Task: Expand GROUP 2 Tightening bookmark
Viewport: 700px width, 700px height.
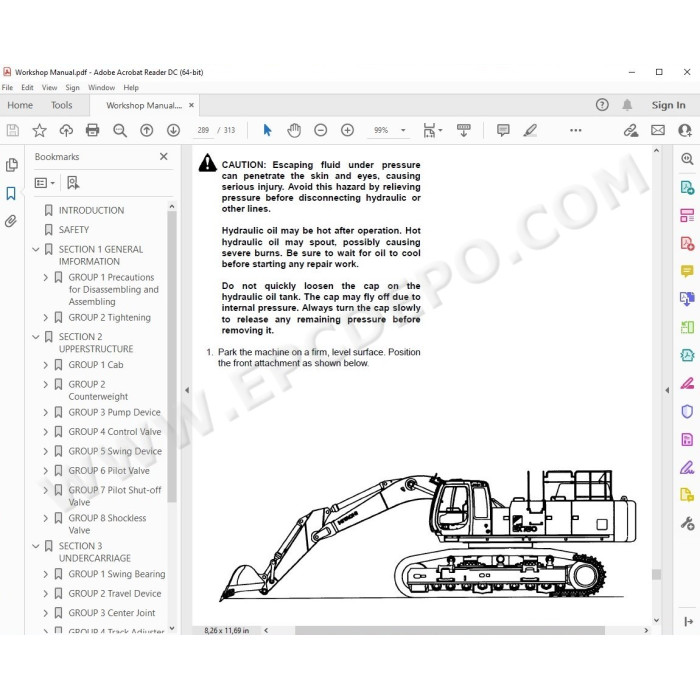Action: (46, 317)
